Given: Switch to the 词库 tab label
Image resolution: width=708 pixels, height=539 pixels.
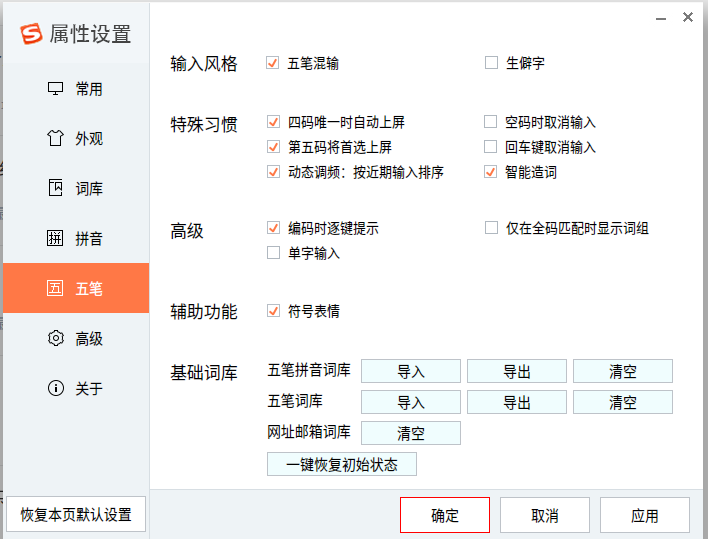Looking at the screenshot, I should (x=89, y=188).
